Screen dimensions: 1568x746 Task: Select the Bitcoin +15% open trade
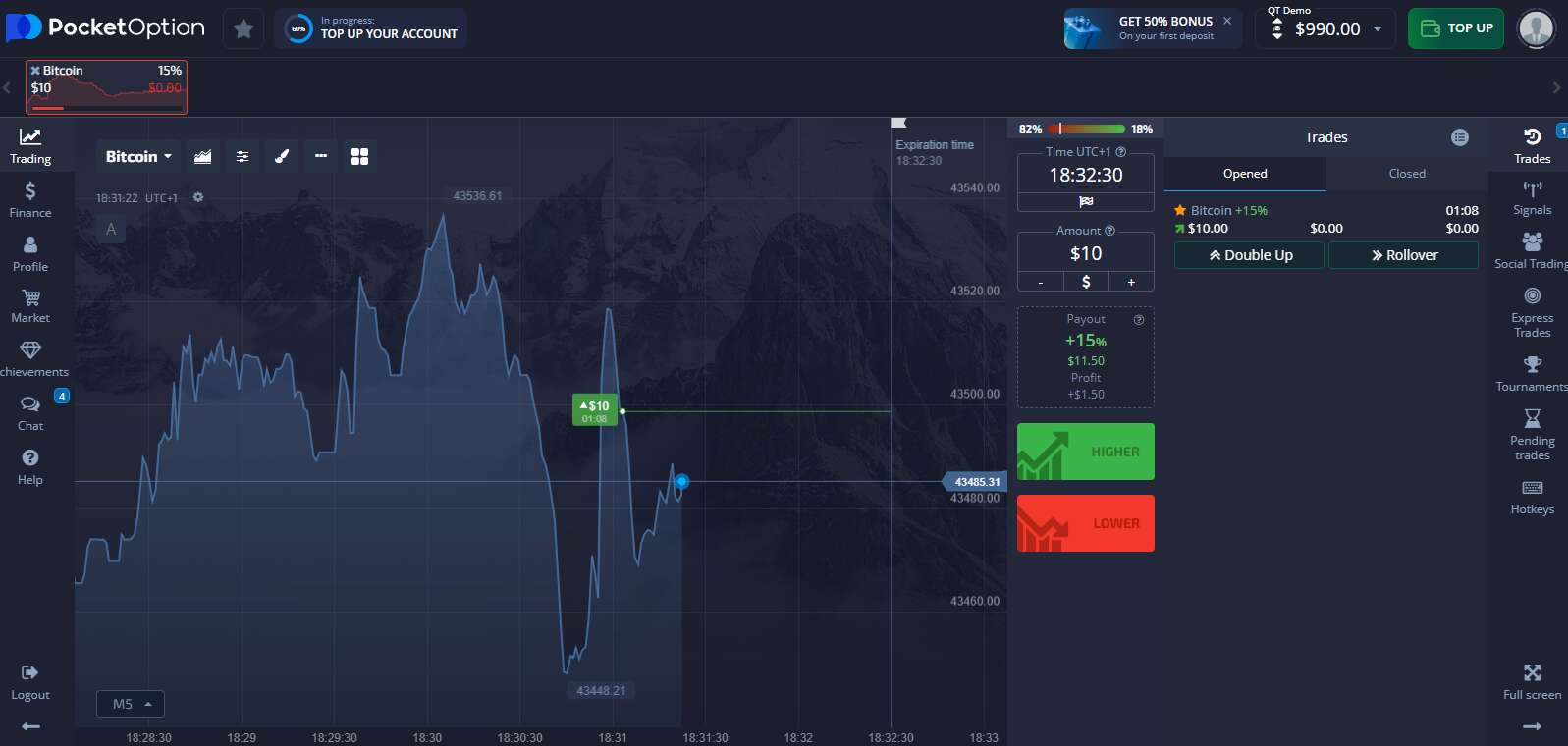(1326, 219)
